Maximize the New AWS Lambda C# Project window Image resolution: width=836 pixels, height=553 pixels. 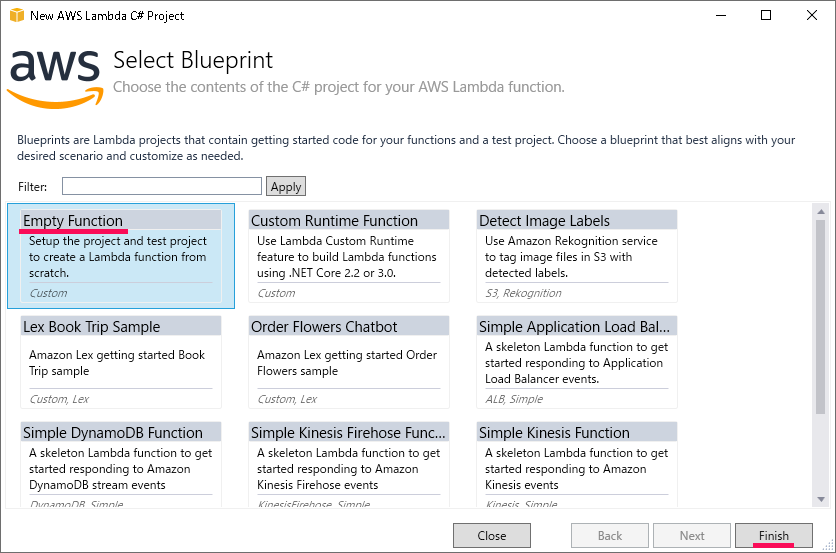click(x=766, y=15)
